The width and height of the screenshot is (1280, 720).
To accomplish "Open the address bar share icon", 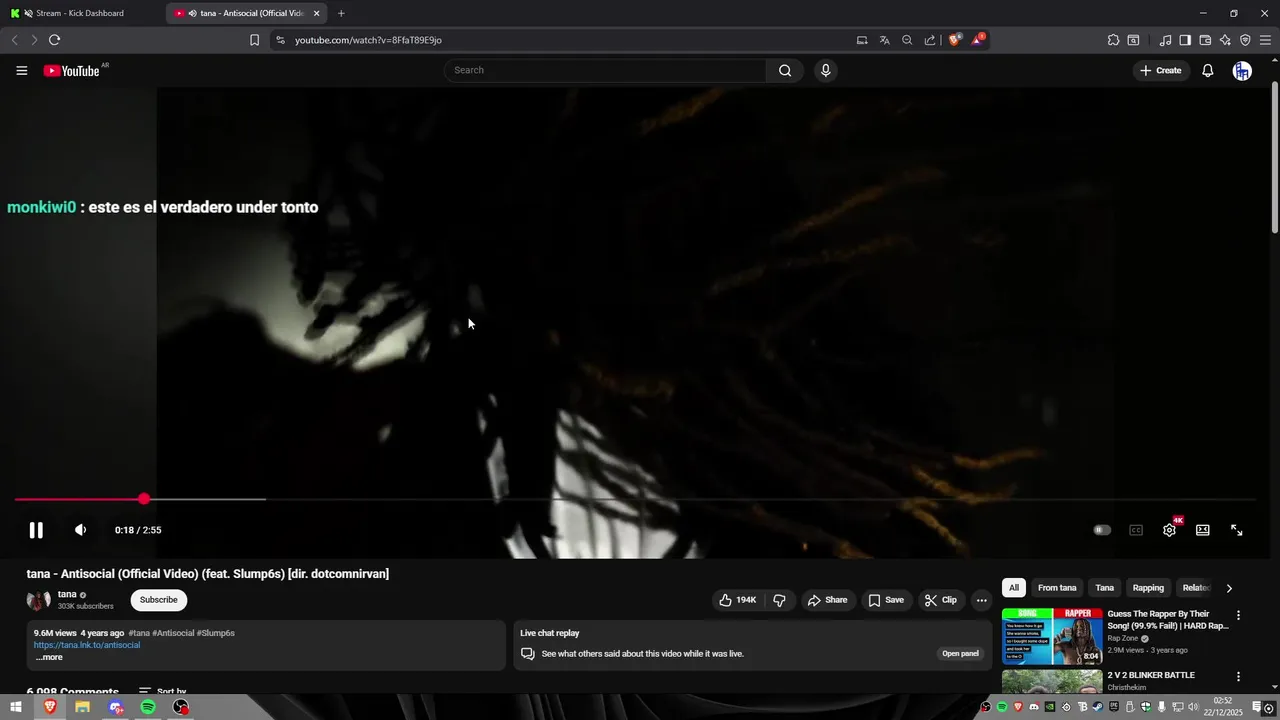I will pos(930,40).
